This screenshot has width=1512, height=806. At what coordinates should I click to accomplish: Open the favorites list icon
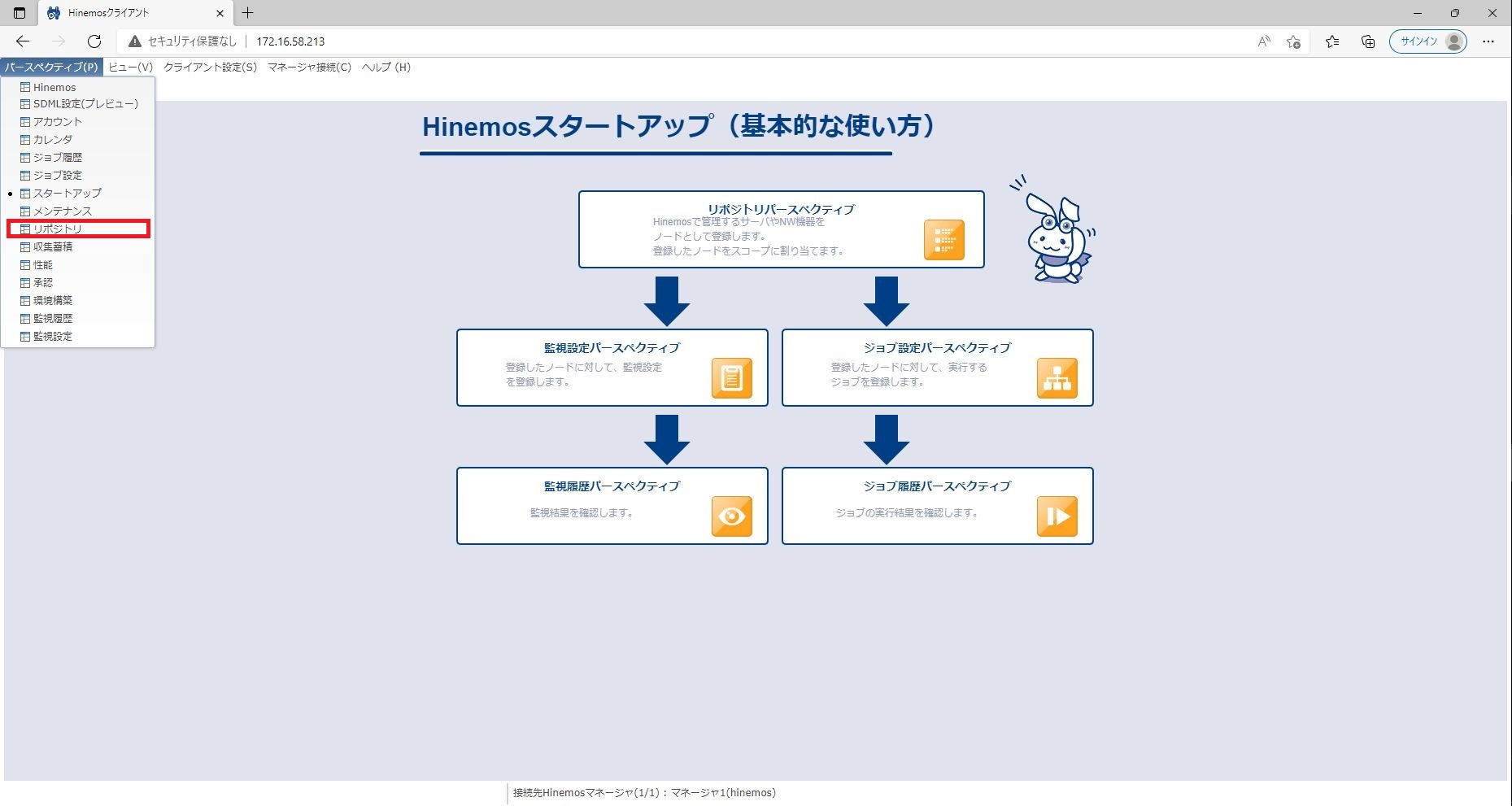(1331, 41)
